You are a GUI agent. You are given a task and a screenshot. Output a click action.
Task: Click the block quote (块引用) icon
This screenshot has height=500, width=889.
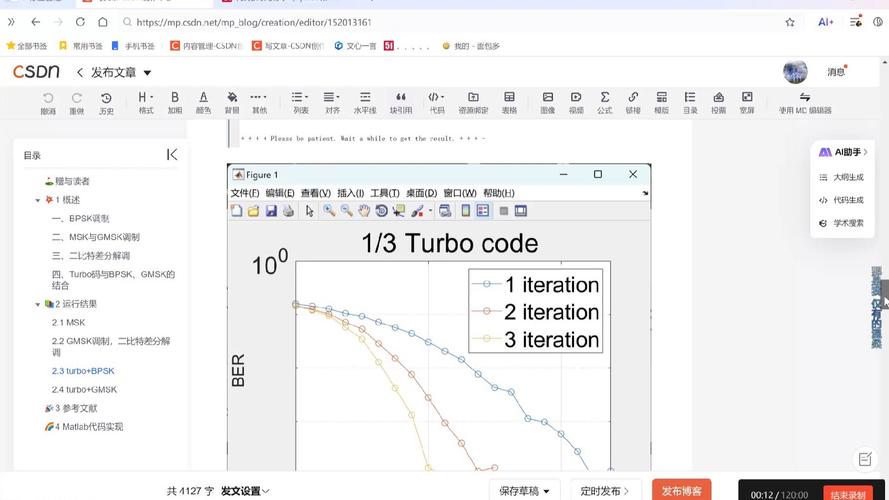[401, 102]
